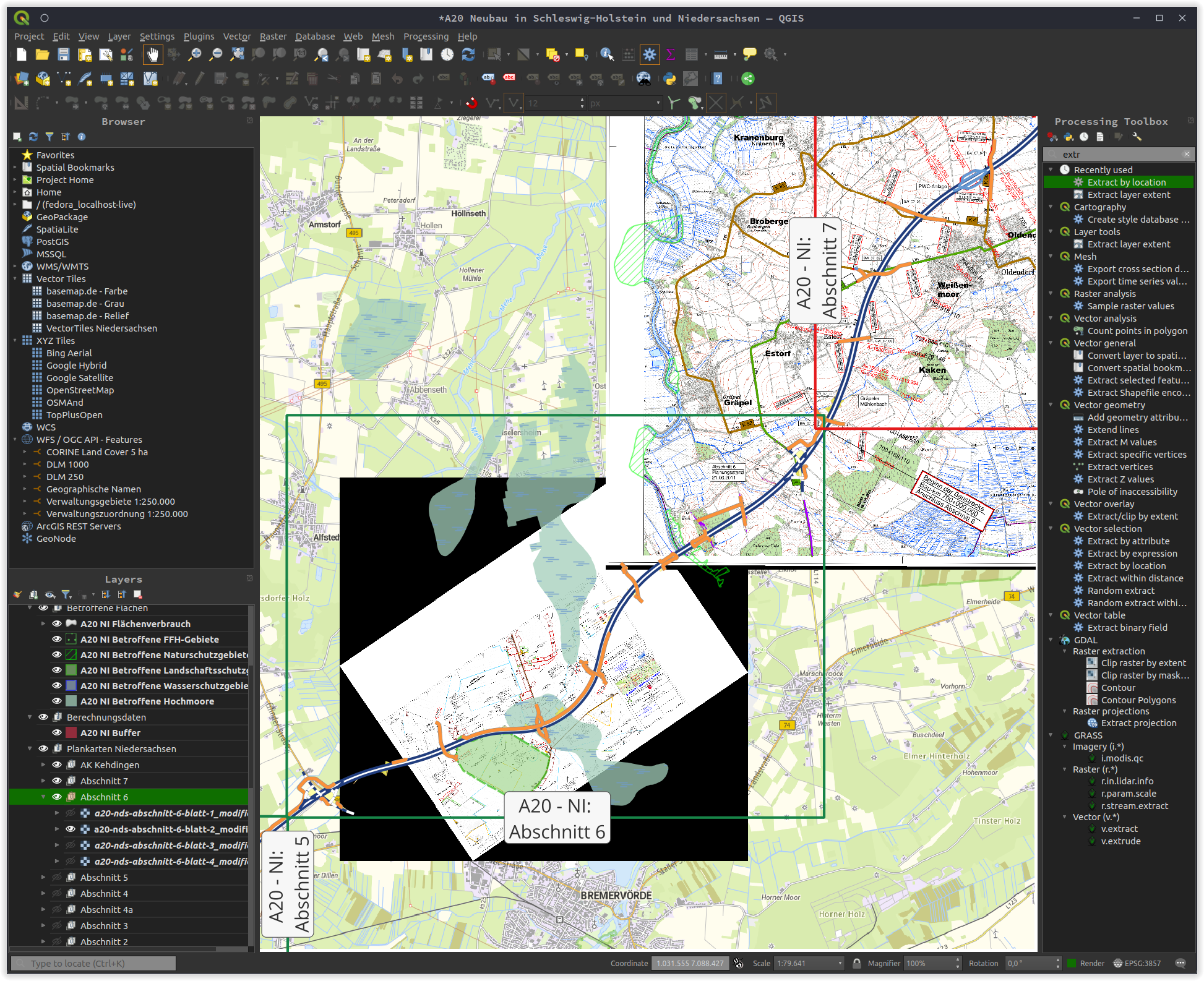Run Extract by location from Recently used
This screenshot has height=981, width=1204.
[x=1126, y=182]
